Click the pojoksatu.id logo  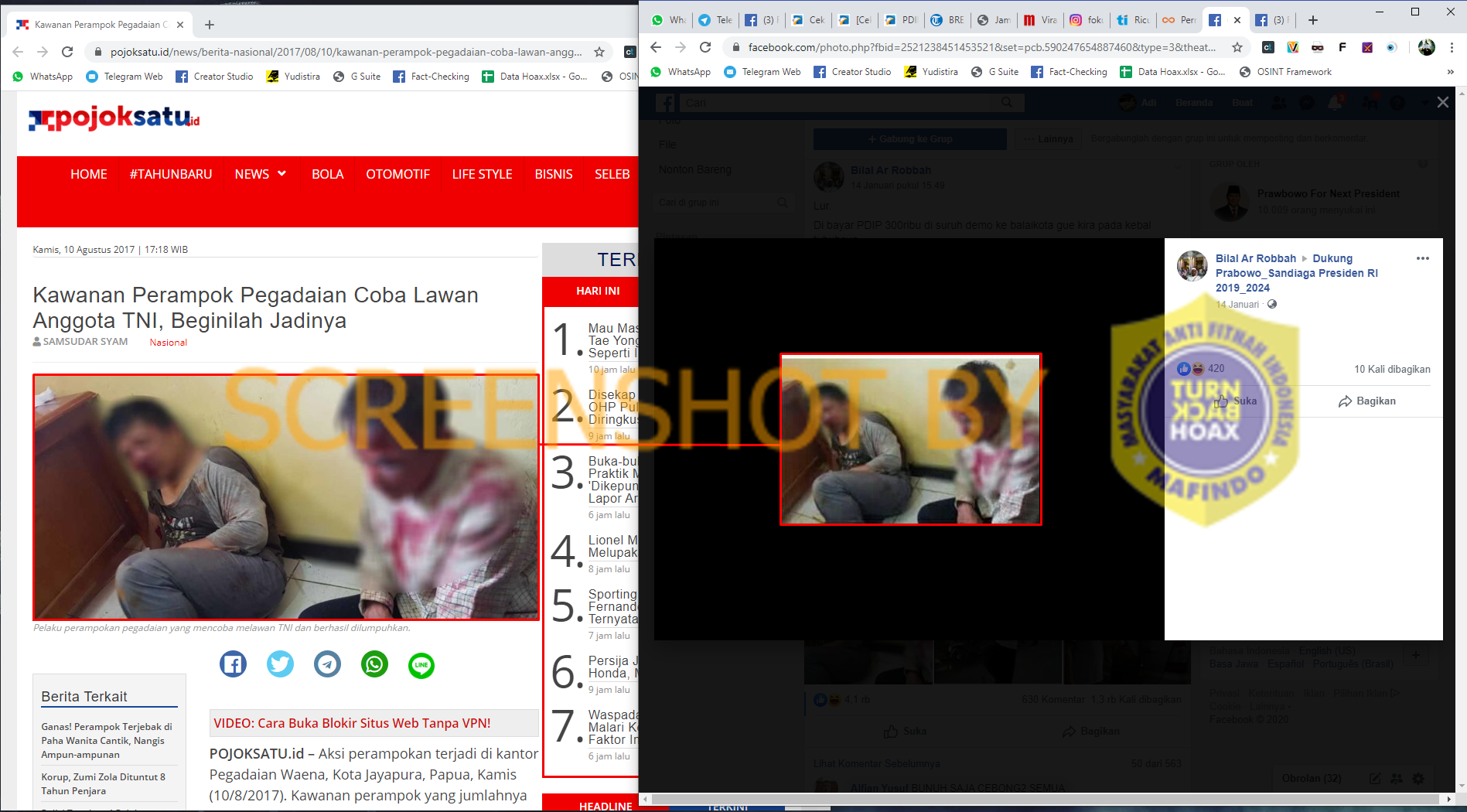pyautogui.click(x=114, y=118)
